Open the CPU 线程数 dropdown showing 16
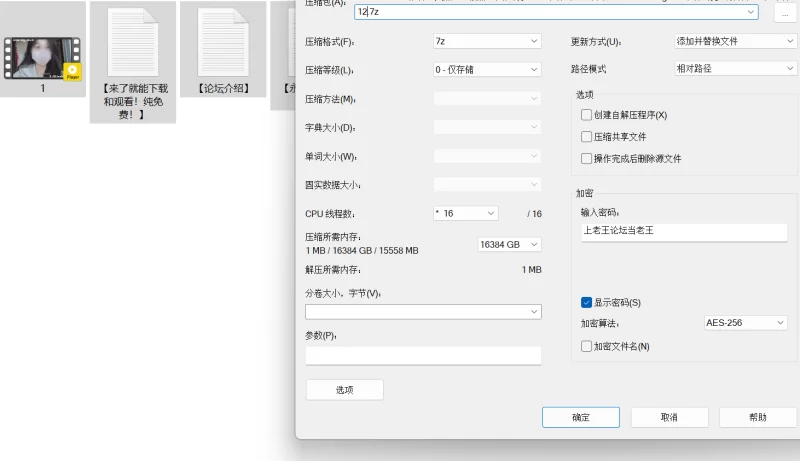This screenshot has width=800, height=461. [465, 213]
